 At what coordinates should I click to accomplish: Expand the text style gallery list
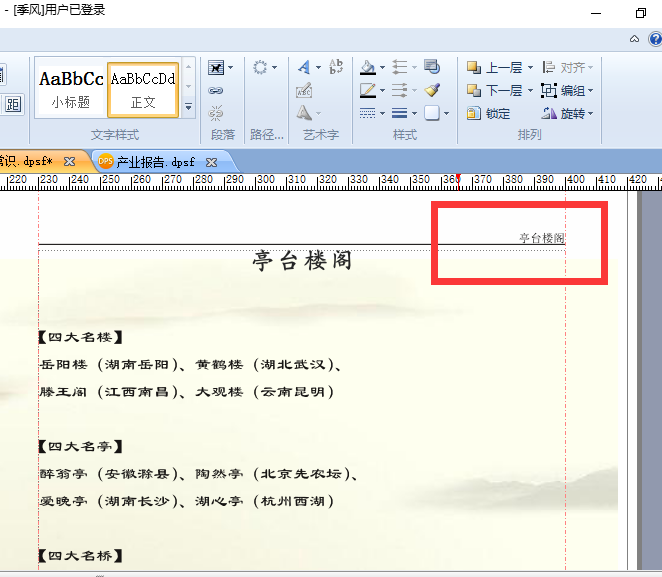[189, 107]
